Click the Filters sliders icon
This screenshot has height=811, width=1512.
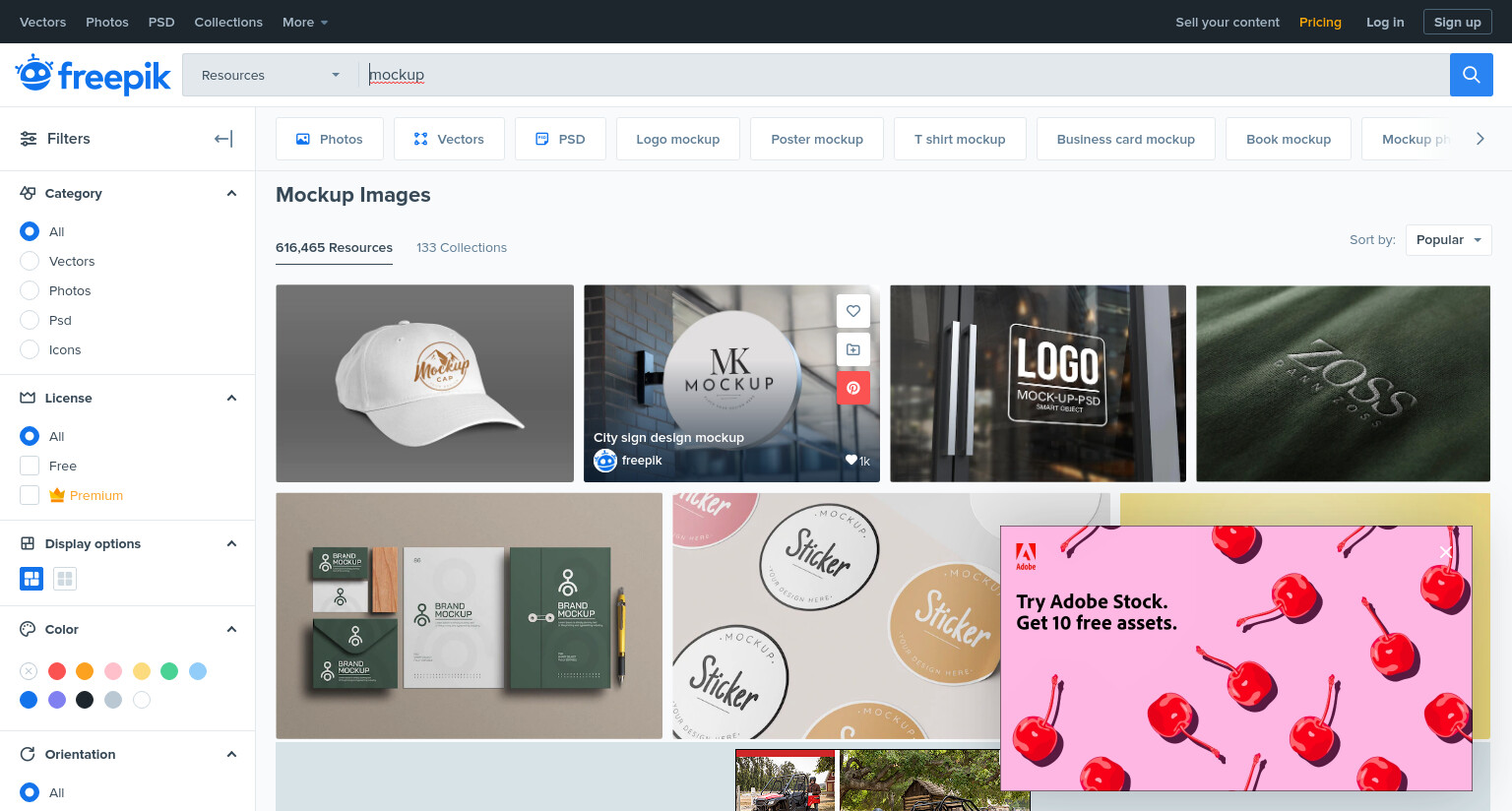pyautogui.click(x=29, y=139)
